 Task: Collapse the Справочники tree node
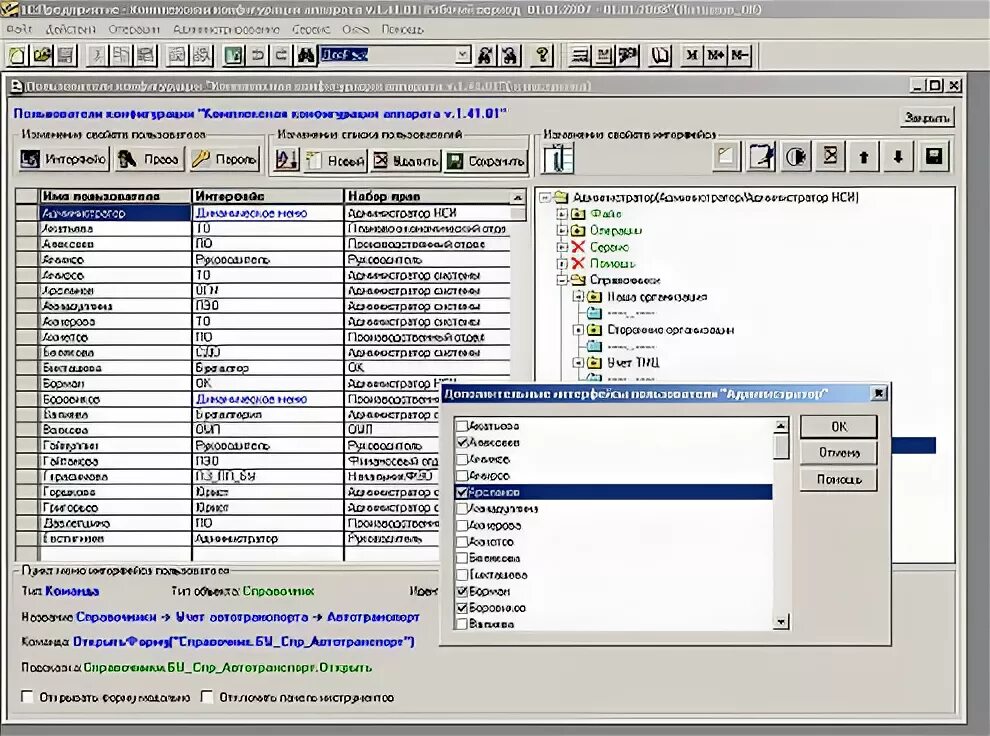coord(561,280)
